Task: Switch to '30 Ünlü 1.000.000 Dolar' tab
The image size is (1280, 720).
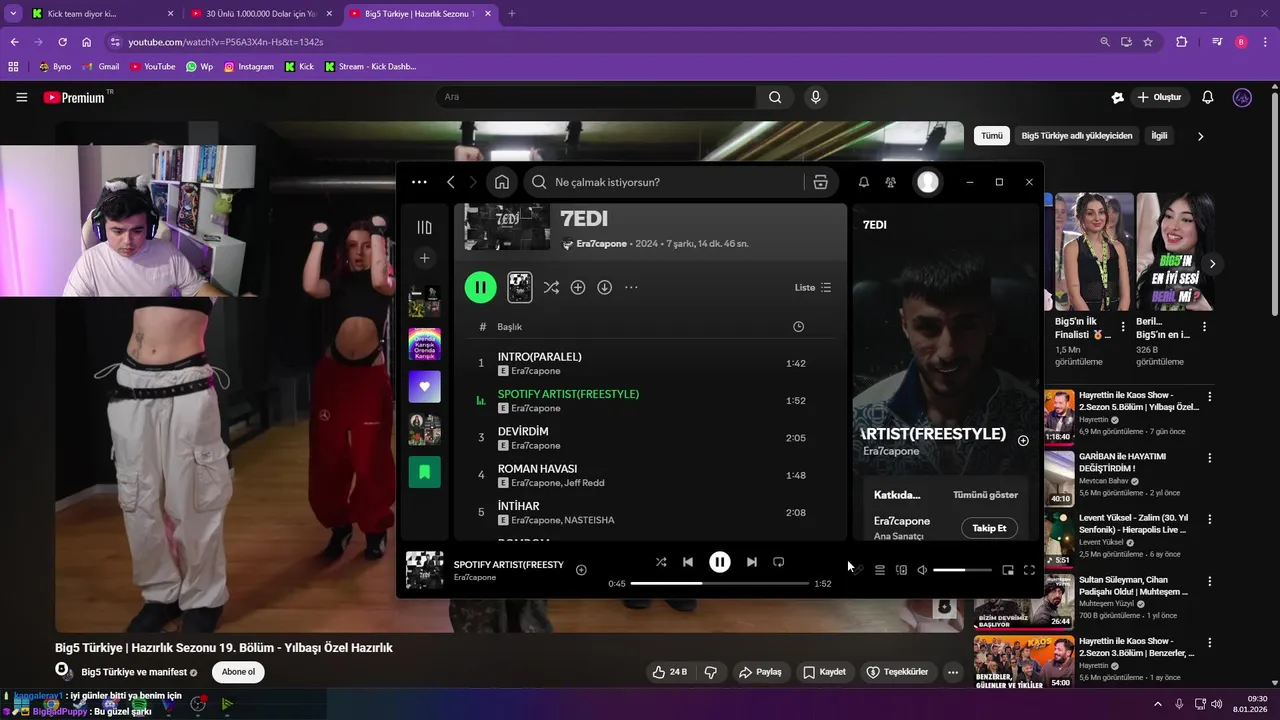Action: (x=261, y=14)
